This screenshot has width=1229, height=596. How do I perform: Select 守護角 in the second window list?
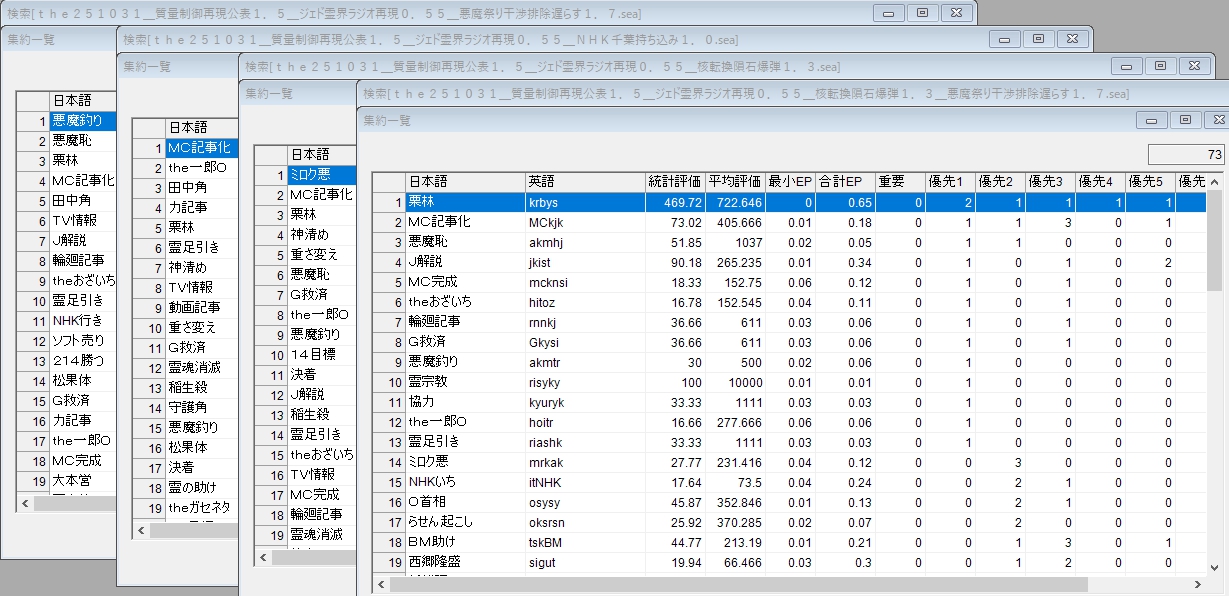click(x=198, y=407)
